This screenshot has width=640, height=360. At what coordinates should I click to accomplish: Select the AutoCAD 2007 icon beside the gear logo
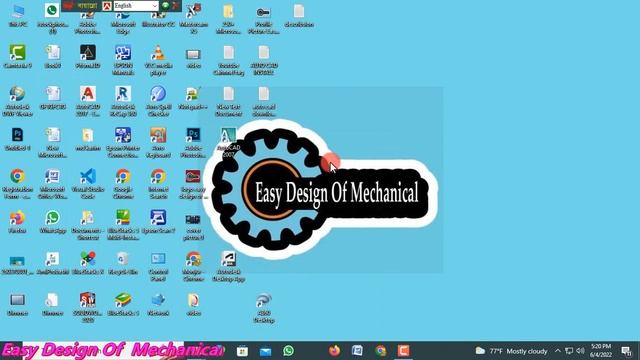[x=228, y=142]
